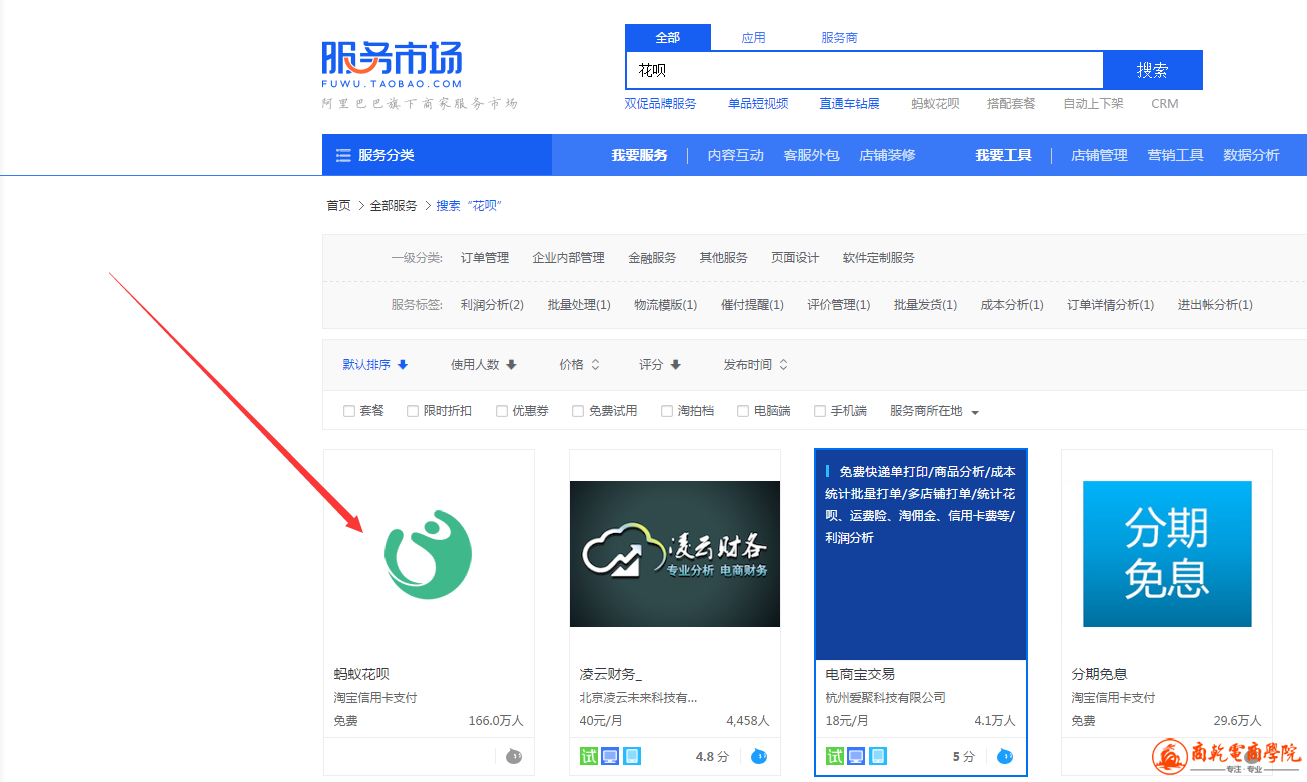This screenshot has height=782, width=1307.
Task: Select the 物流模版(1) service tag
Action: pos(666,304)
